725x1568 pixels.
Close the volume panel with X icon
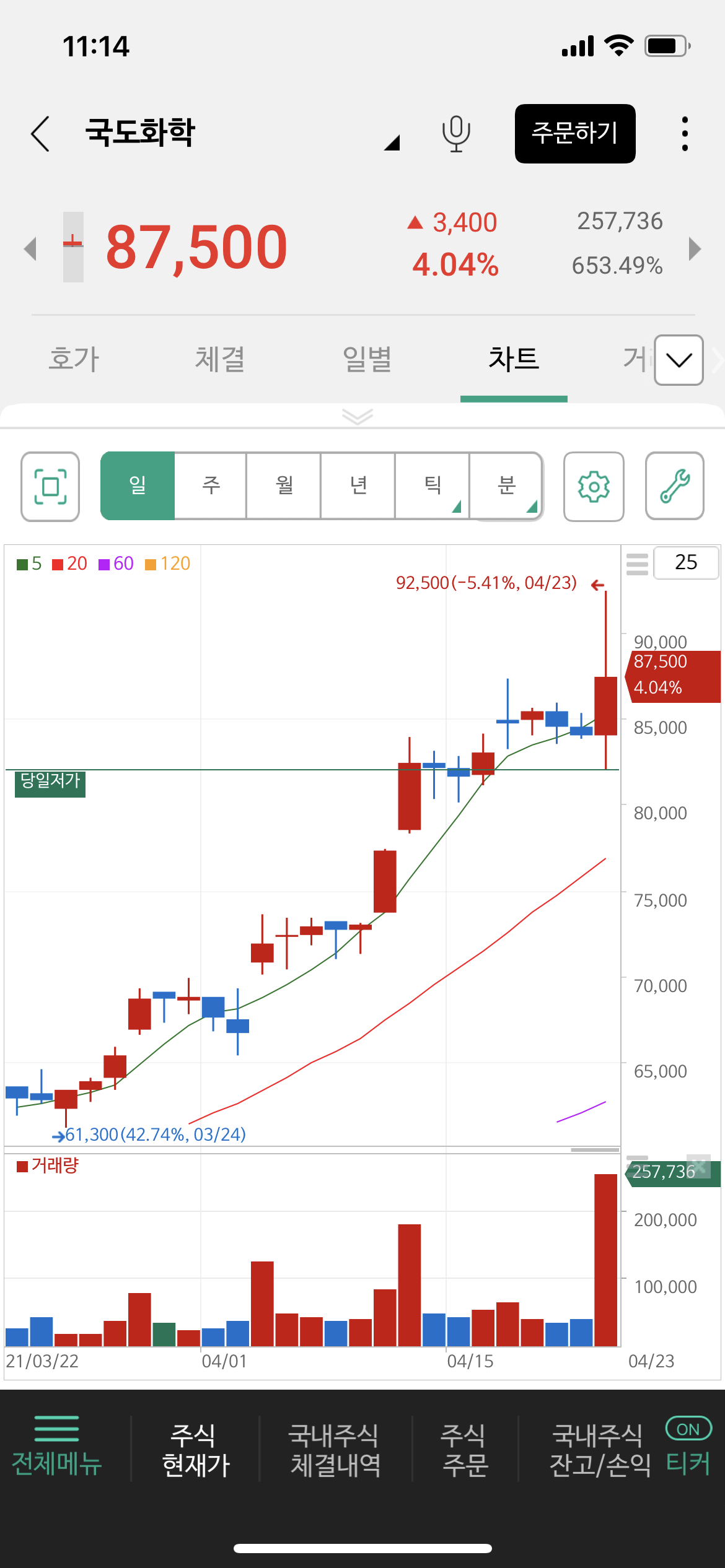(699, 1167)
